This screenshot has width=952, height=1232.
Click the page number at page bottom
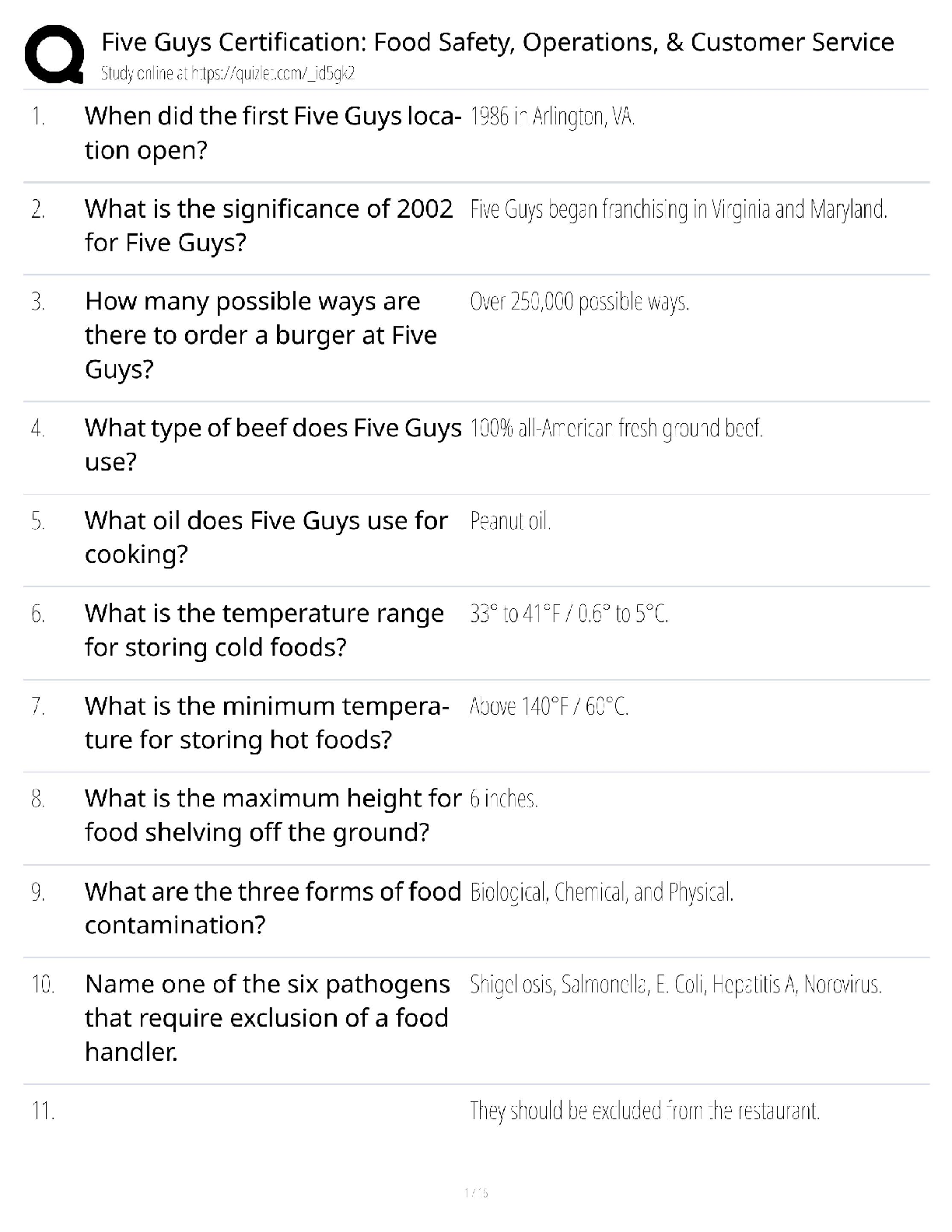click(475, 1192)
